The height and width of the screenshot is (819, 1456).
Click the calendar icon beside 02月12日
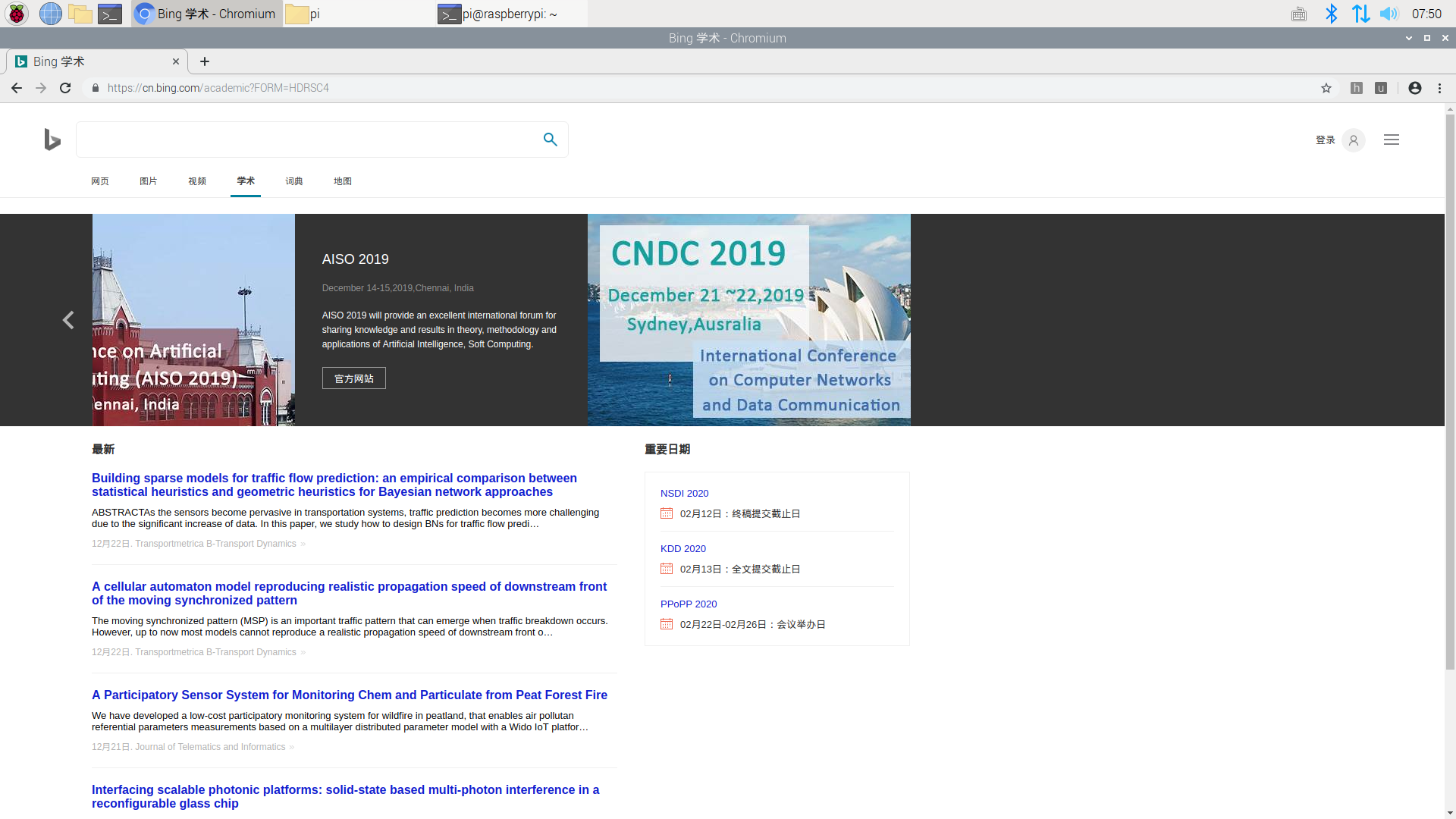[667, 513]
